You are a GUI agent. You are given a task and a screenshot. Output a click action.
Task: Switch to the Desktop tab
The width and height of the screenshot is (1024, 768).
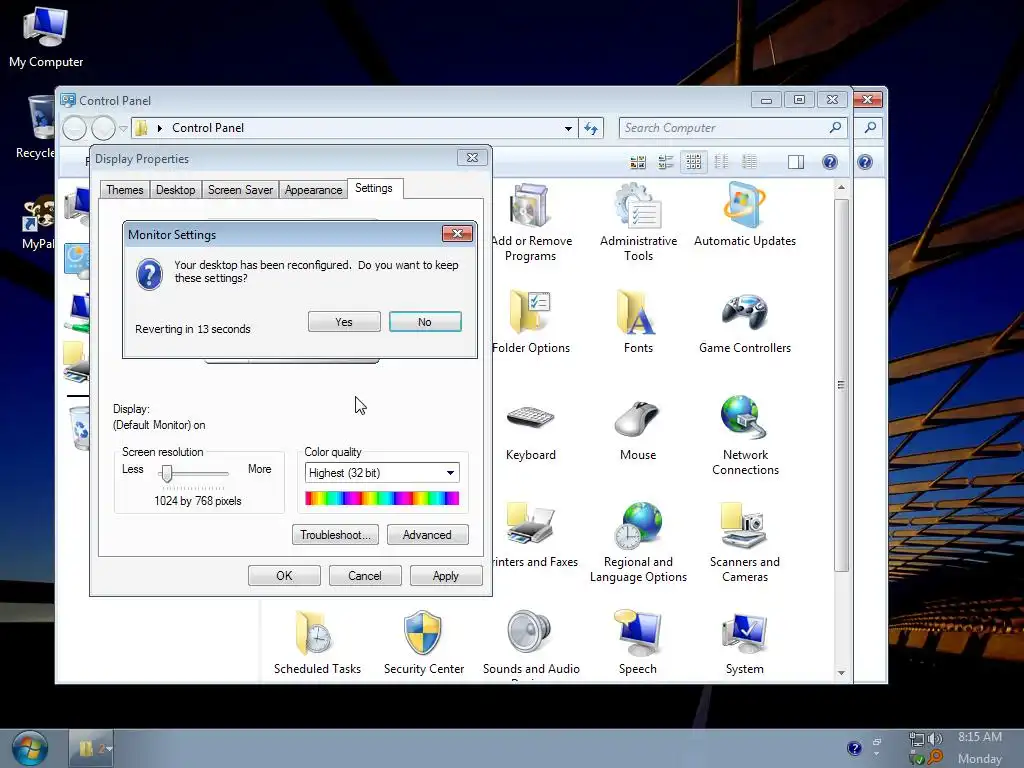175,189
